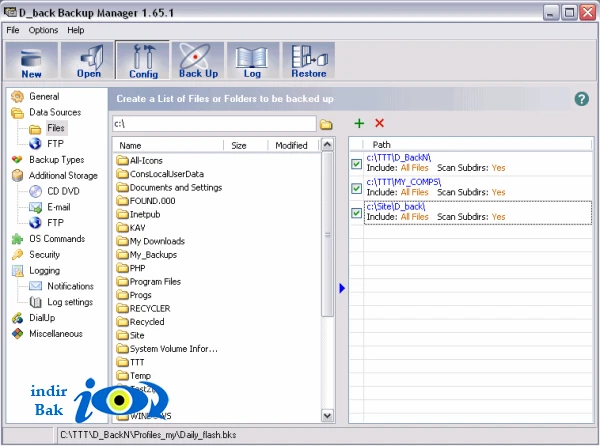The image size is (600, 446).
Task: Click the c:\ path input field
Action: pyautogui.click(x=214, y=124)
